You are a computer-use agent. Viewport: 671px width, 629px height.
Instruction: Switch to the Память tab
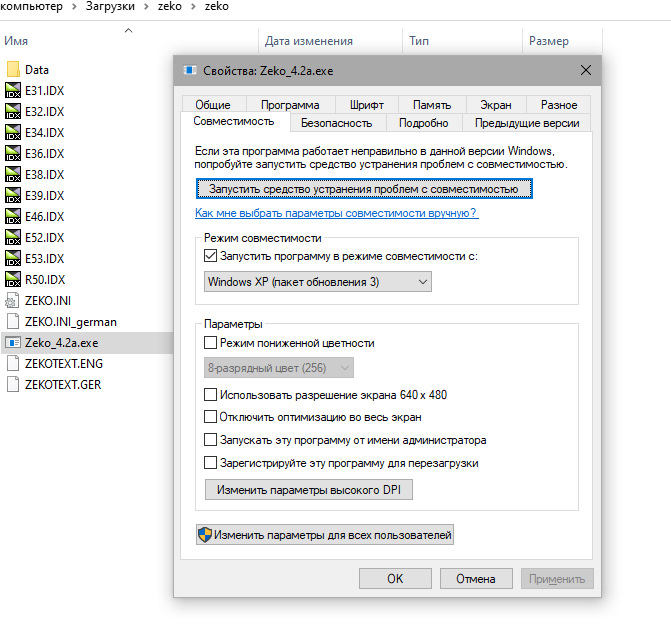click(x=432, y=105)
